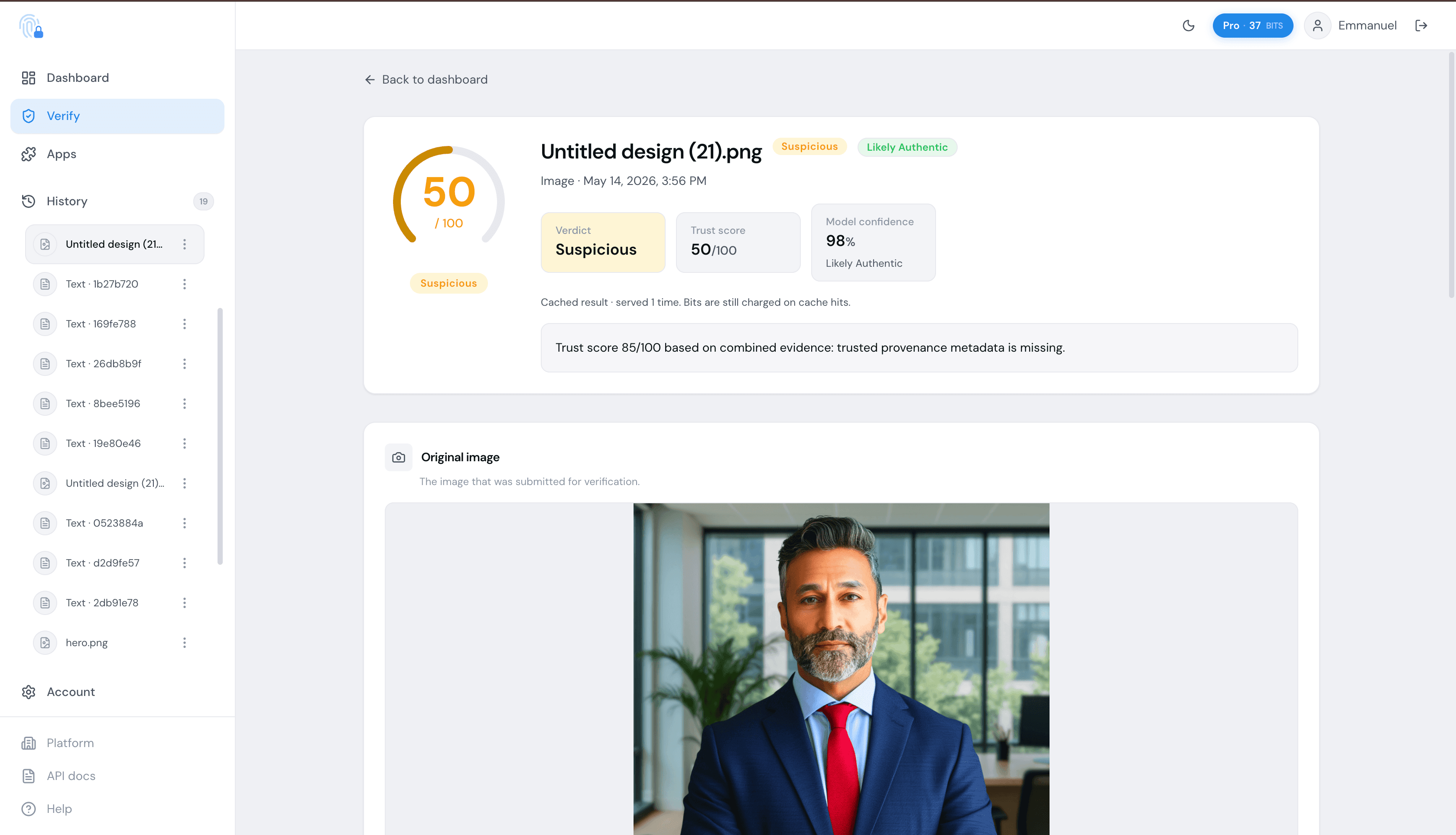Click the document icon for Text · 19e80e46
1456x835 pixels.
point(45,444)
